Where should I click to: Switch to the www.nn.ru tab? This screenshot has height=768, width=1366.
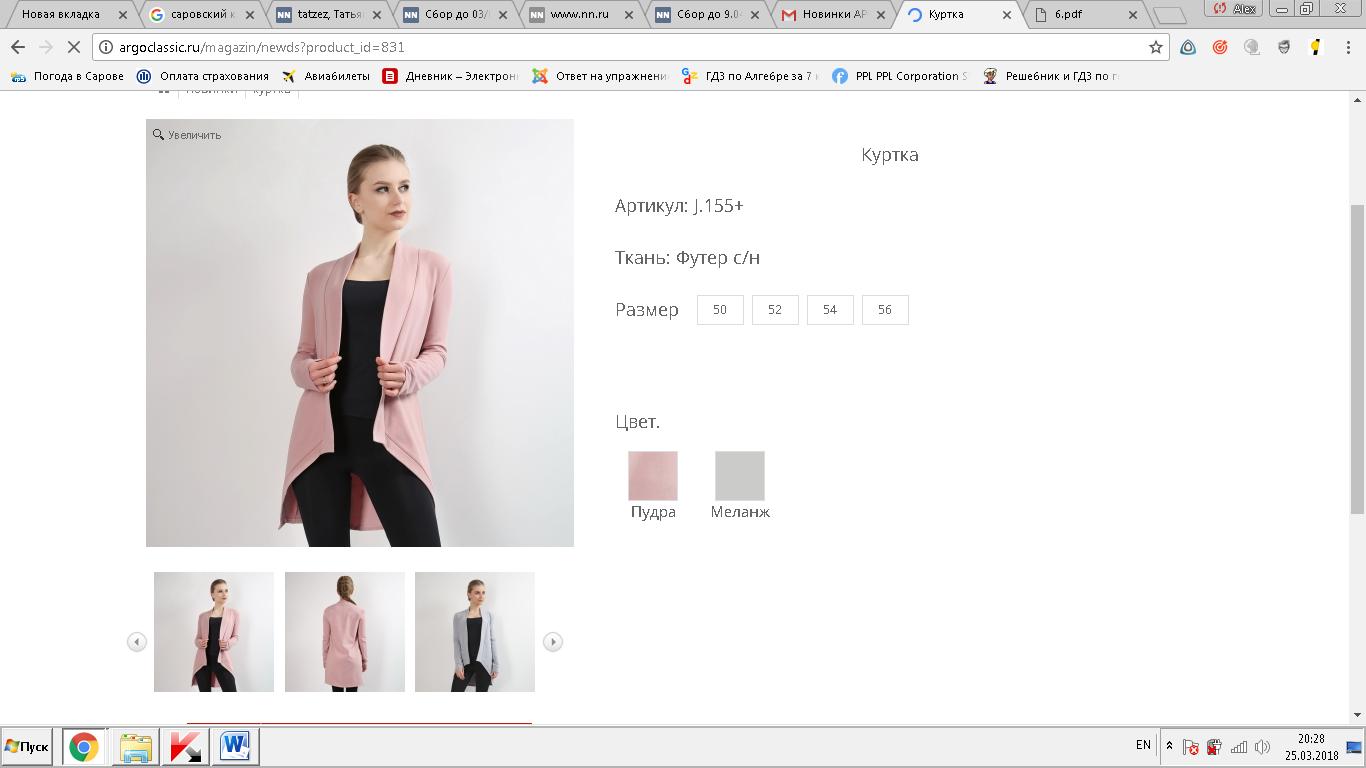click(582, 15)
